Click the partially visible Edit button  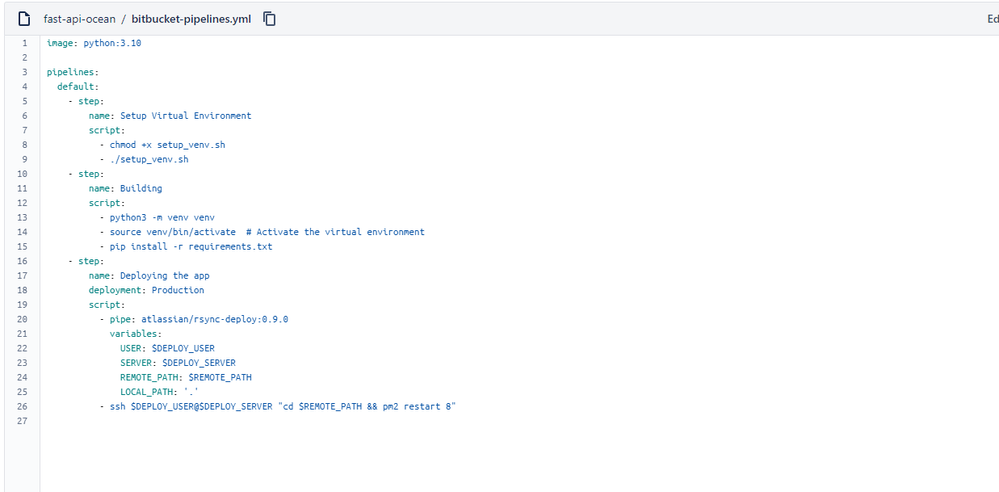993,19
